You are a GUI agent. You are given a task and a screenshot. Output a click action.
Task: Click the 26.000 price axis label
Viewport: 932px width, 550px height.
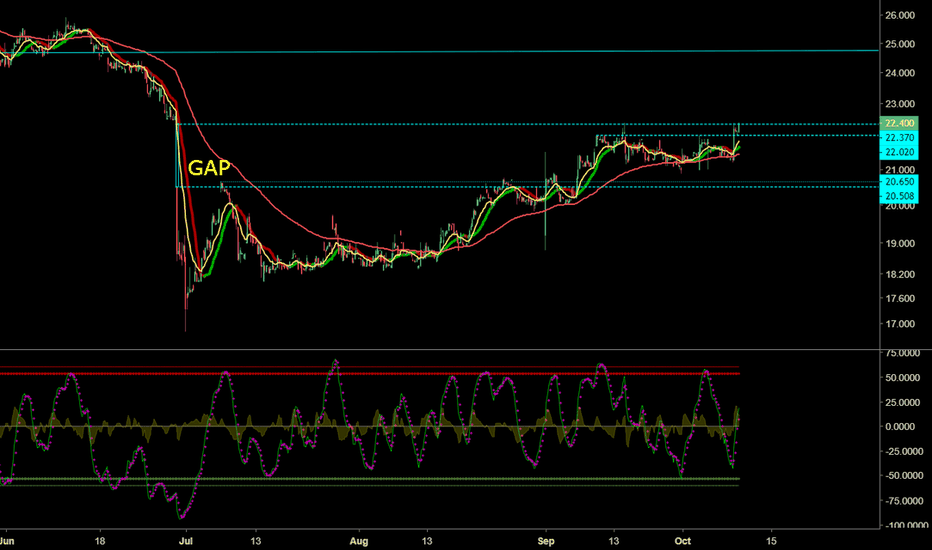tap(900, 15)
